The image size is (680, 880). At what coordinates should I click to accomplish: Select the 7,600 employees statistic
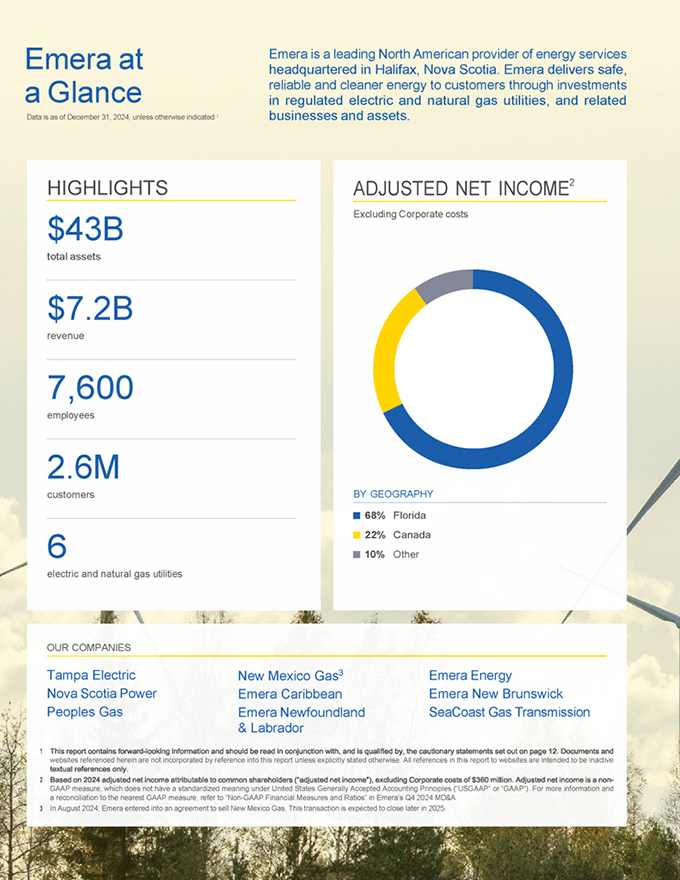click(x=90, y=388)
